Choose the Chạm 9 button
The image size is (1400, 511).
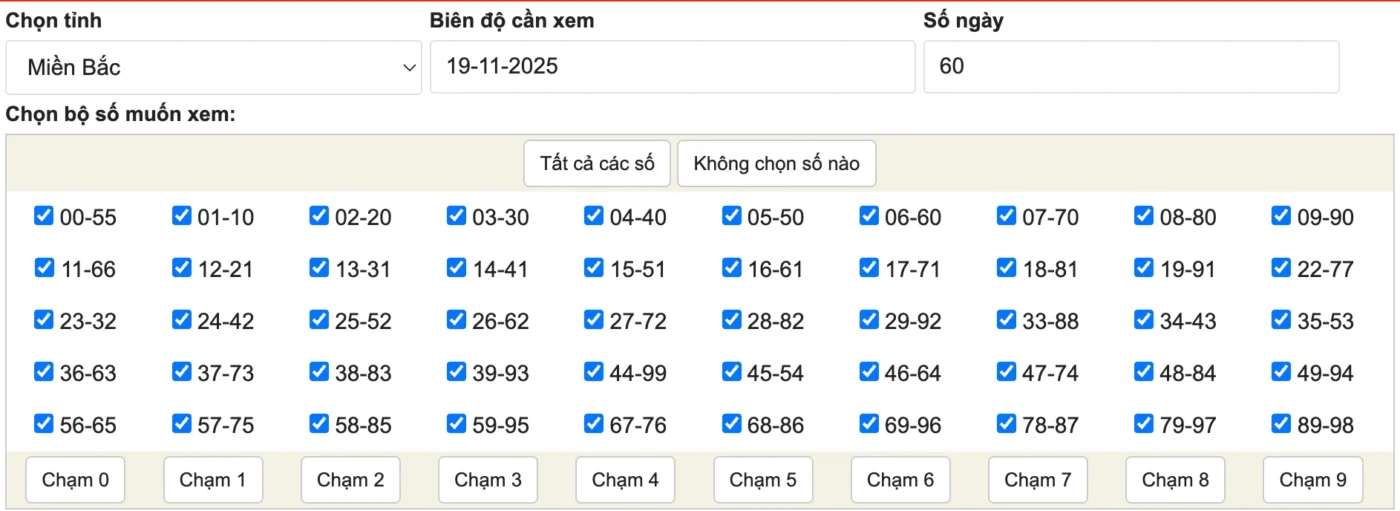click(x=1313, y=480)
